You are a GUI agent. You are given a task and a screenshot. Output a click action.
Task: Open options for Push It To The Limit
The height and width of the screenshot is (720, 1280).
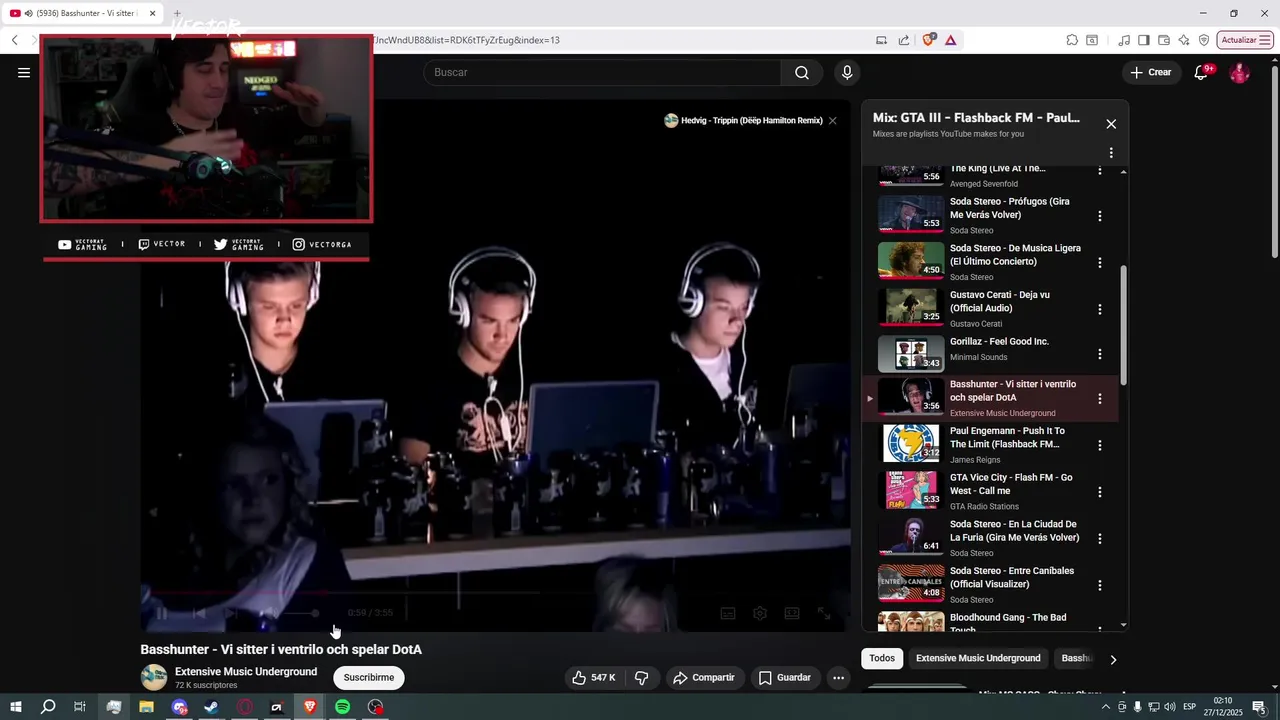(x=1100, y=445)
